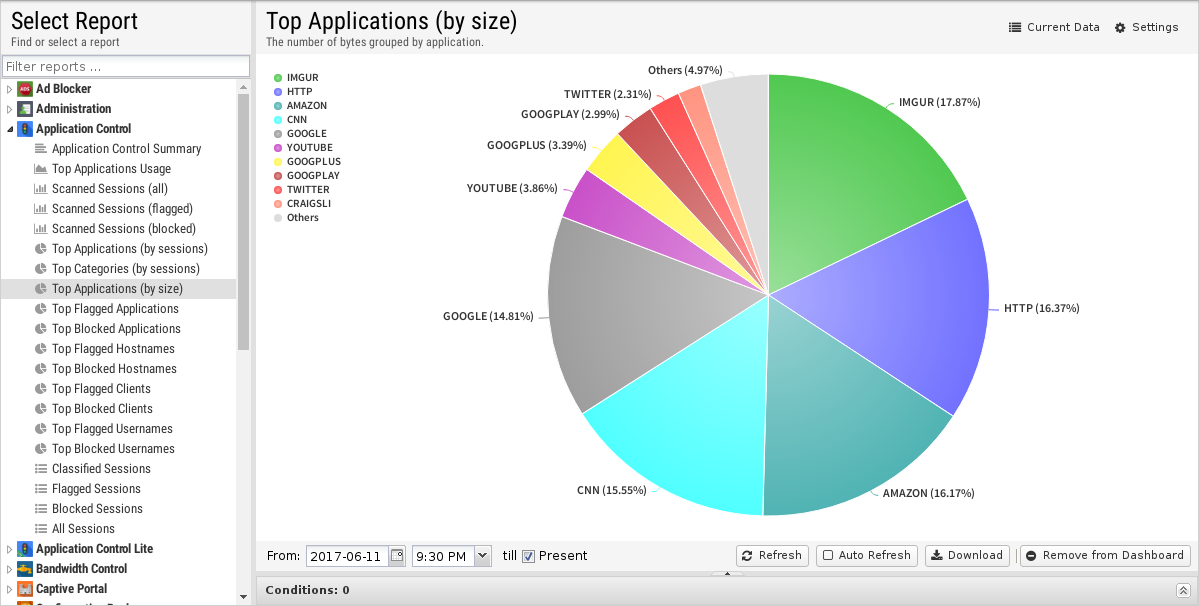This screenshot has width=1199, height=606.
Task: Click the list icon beside Classified Sessions
Action: tap(41, 468)
